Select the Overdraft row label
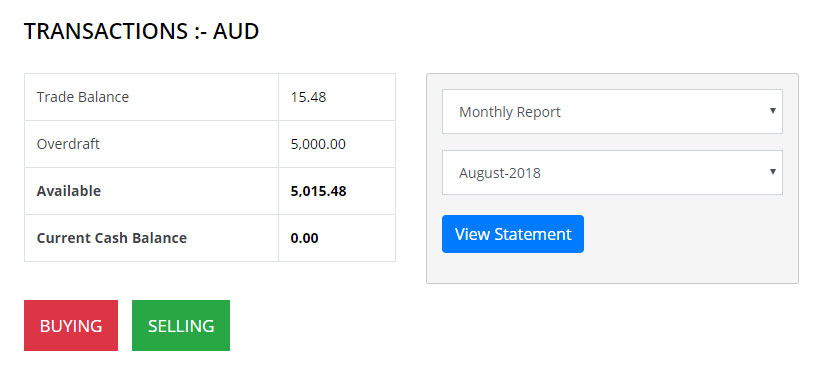This screenshot has height=386, width=822. 68,144
